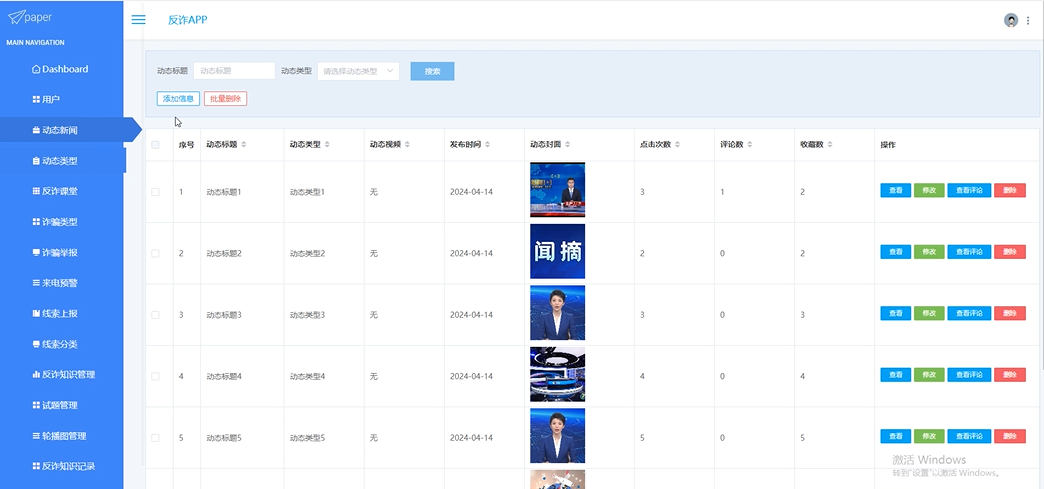Click the table icon beside 反诈课堂
The image size is (1044, 489).
pyautogui.click(x=36, y=191)
